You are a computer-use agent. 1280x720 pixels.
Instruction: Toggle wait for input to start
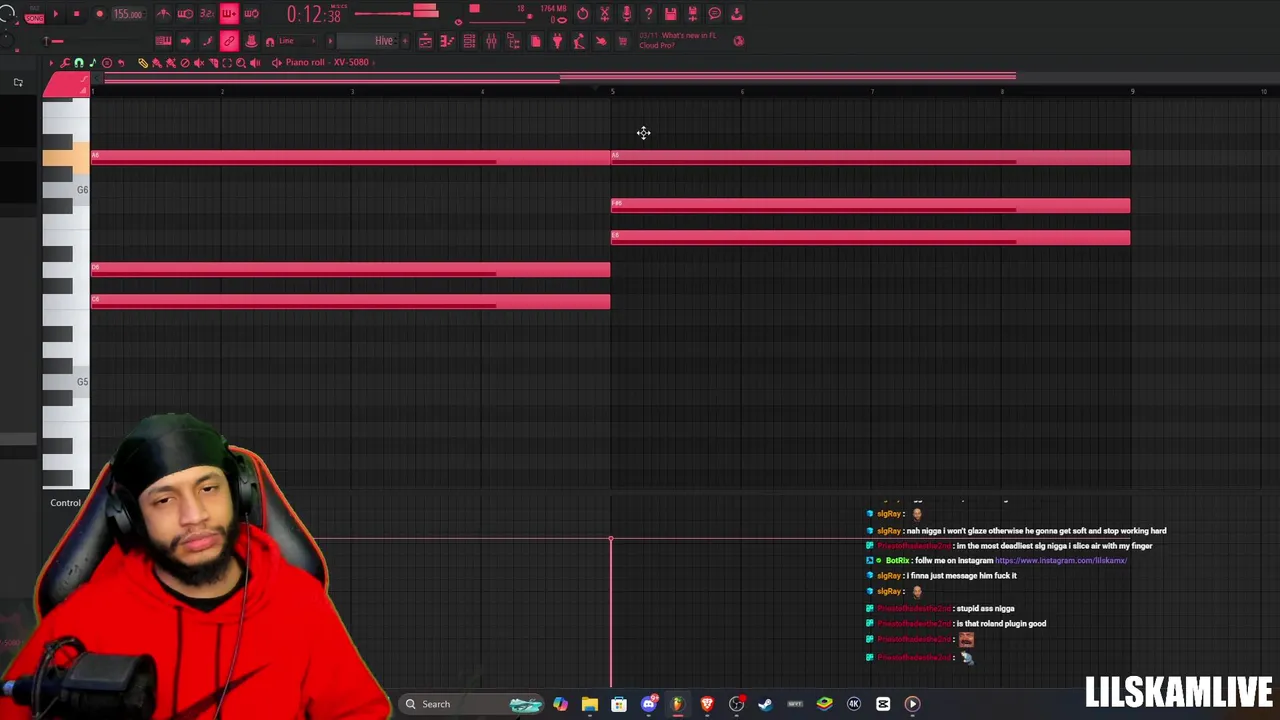click(x=185, y=14)
